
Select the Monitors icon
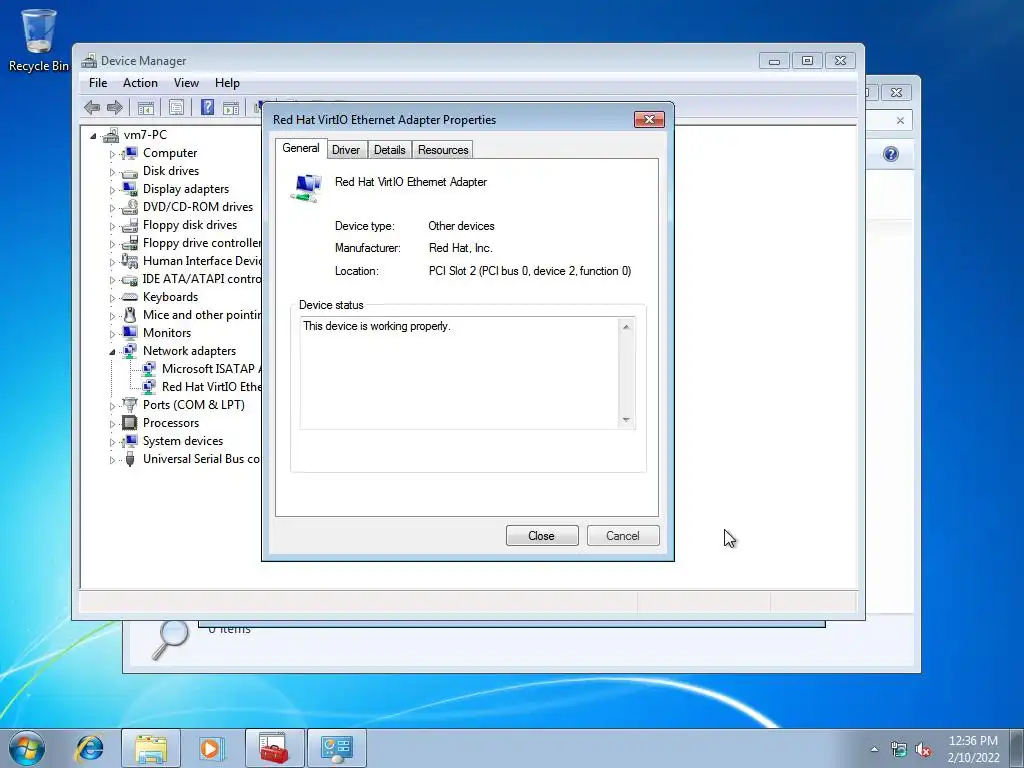(131, 333)
